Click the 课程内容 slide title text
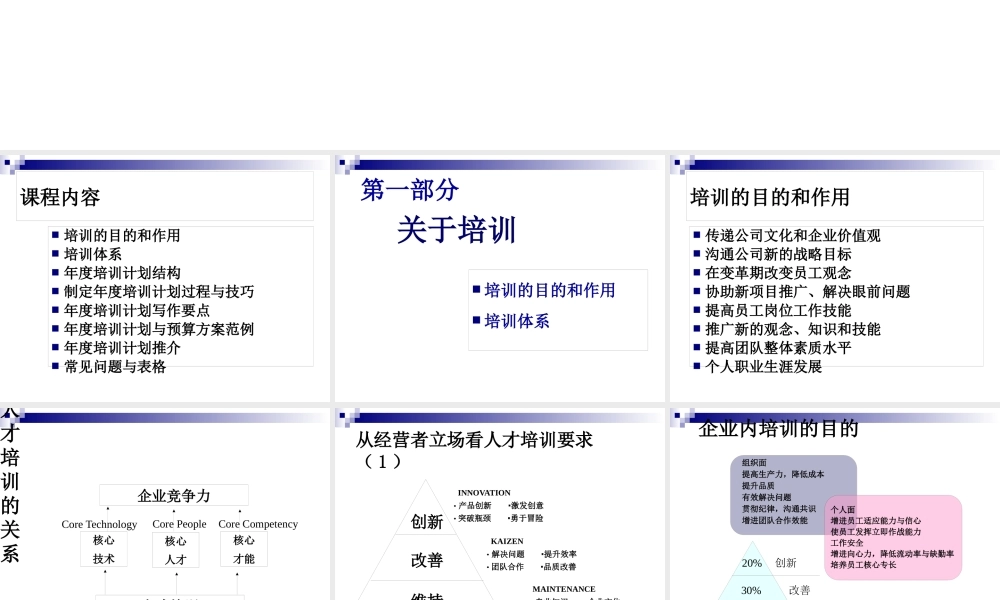1000x600 pixels. tap(60, 197)
